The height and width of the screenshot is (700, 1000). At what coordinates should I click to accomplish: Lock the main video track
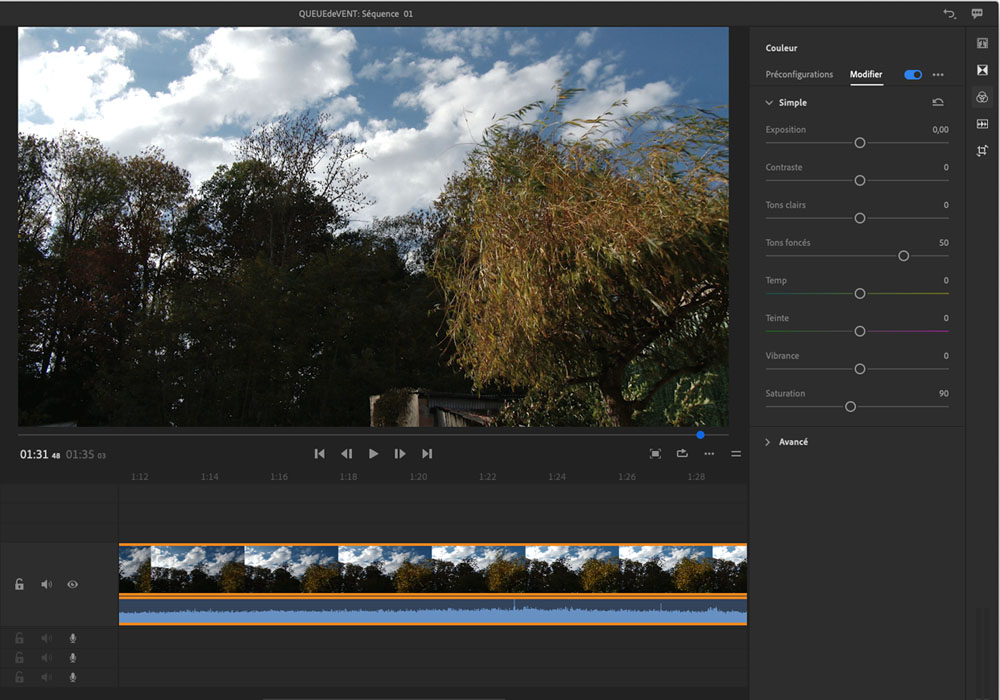pyautogui.click(x=19, y=584)
